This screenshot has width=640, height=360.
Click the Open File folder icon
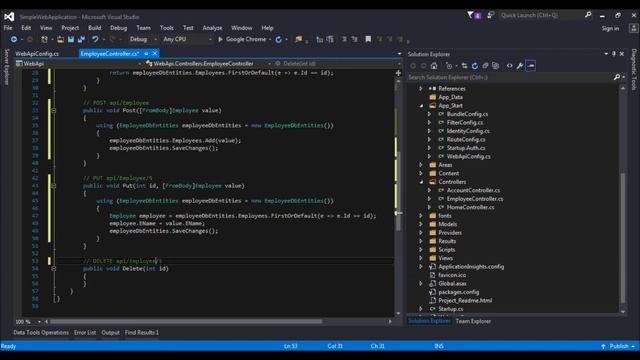click(x=60, y=39)
